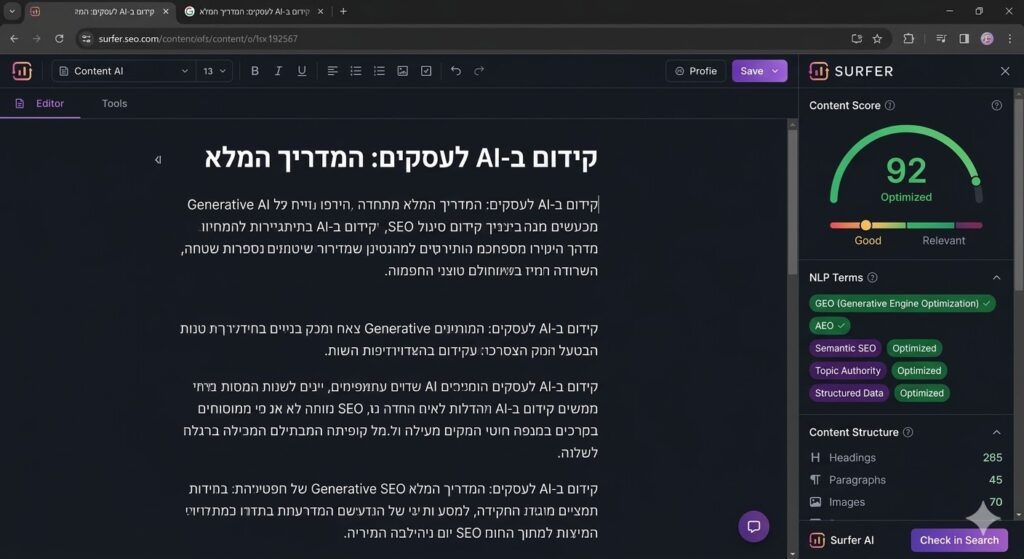Click the text align icon

coord(331,71)
